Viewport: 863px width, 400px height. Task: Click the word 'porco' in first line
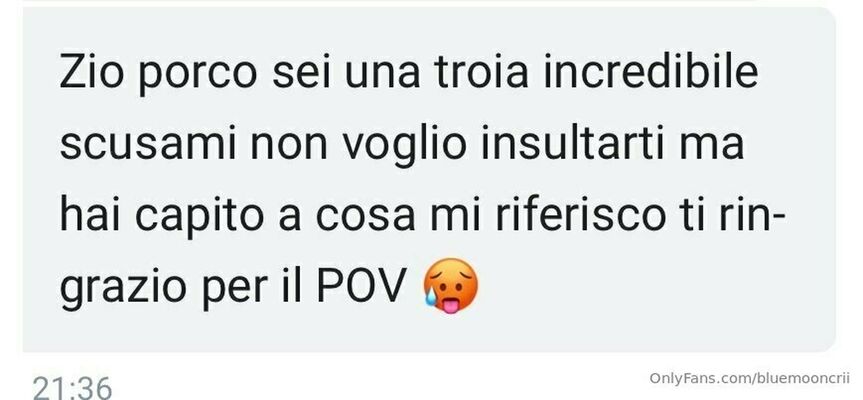coord(198,76)
